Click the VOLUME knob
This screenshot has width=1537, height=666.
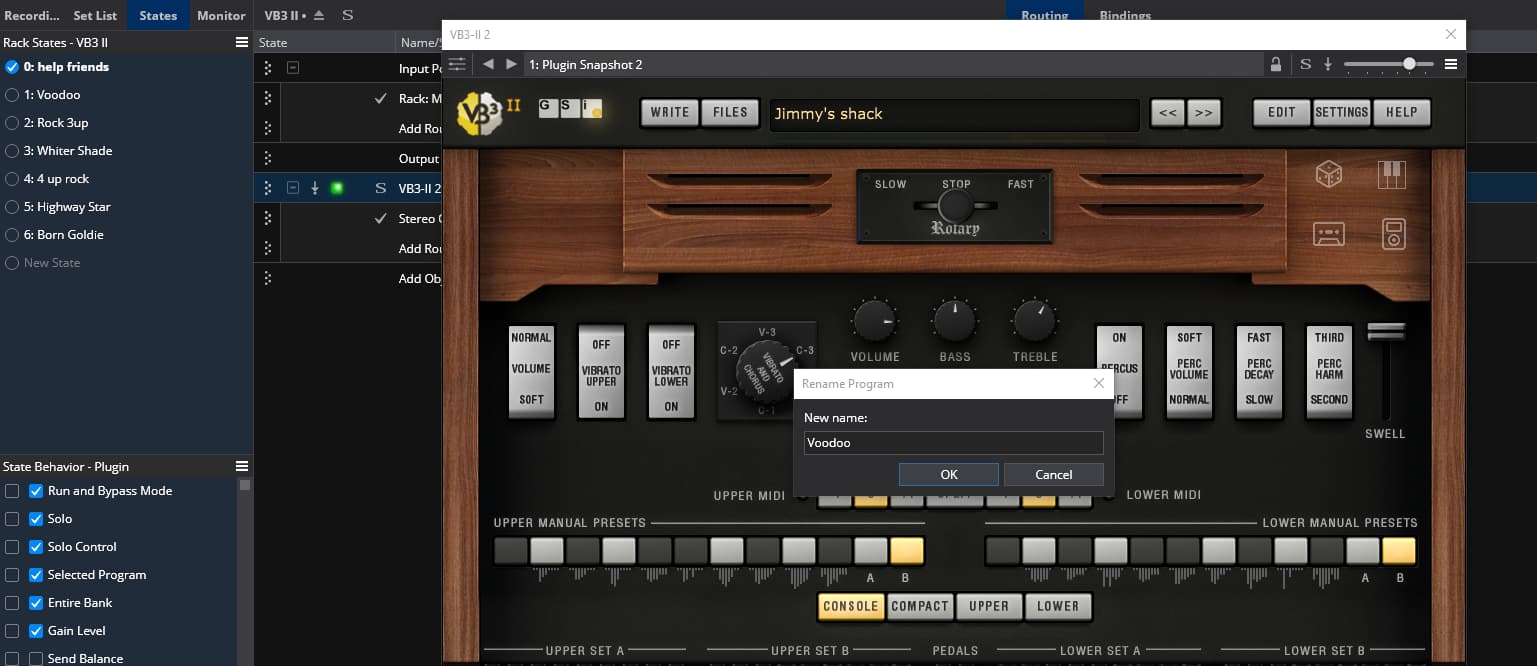874,321
